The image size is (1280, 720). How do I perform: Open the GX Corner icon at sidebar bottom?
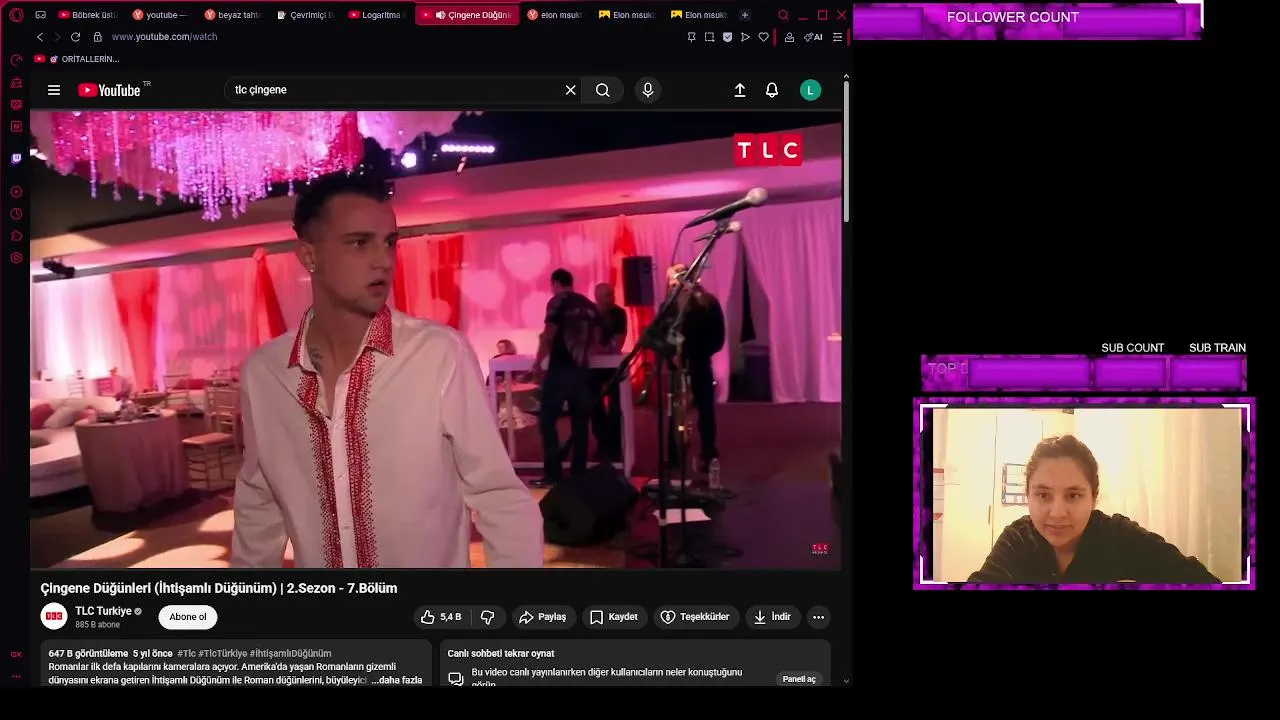(x=16, y=654)
